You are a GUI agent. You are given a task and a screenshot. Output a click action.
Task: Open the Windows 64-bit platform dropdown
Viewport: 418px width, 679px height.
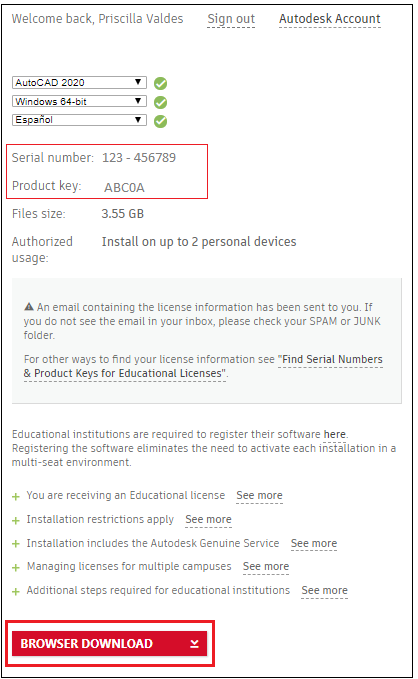tap(79, 101)
